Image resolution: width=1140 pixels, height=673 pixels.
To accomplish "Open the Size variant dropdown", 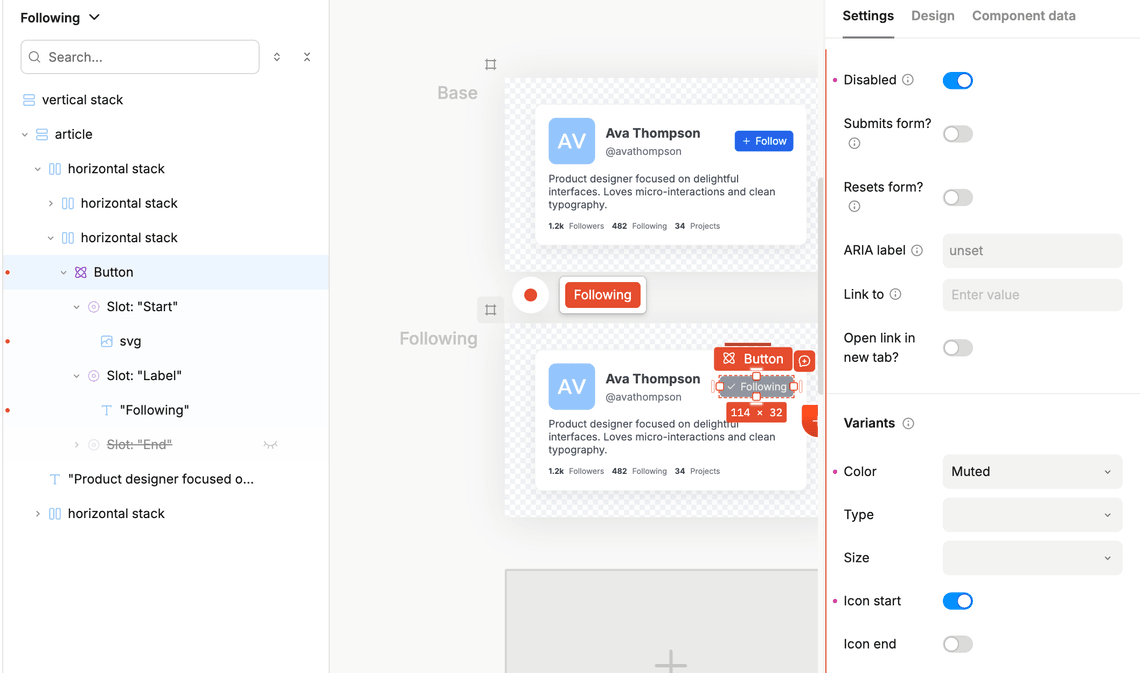I will click(x=1031, y=558).
